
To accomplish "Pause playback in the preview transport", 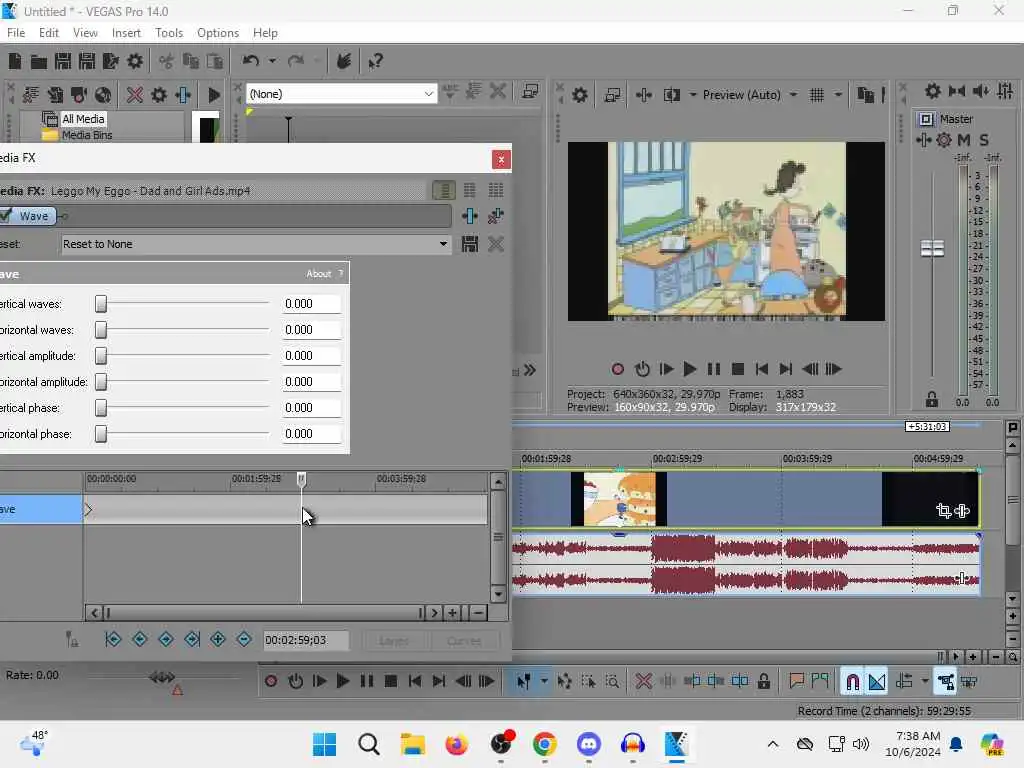I will click(x=714, y=369).
